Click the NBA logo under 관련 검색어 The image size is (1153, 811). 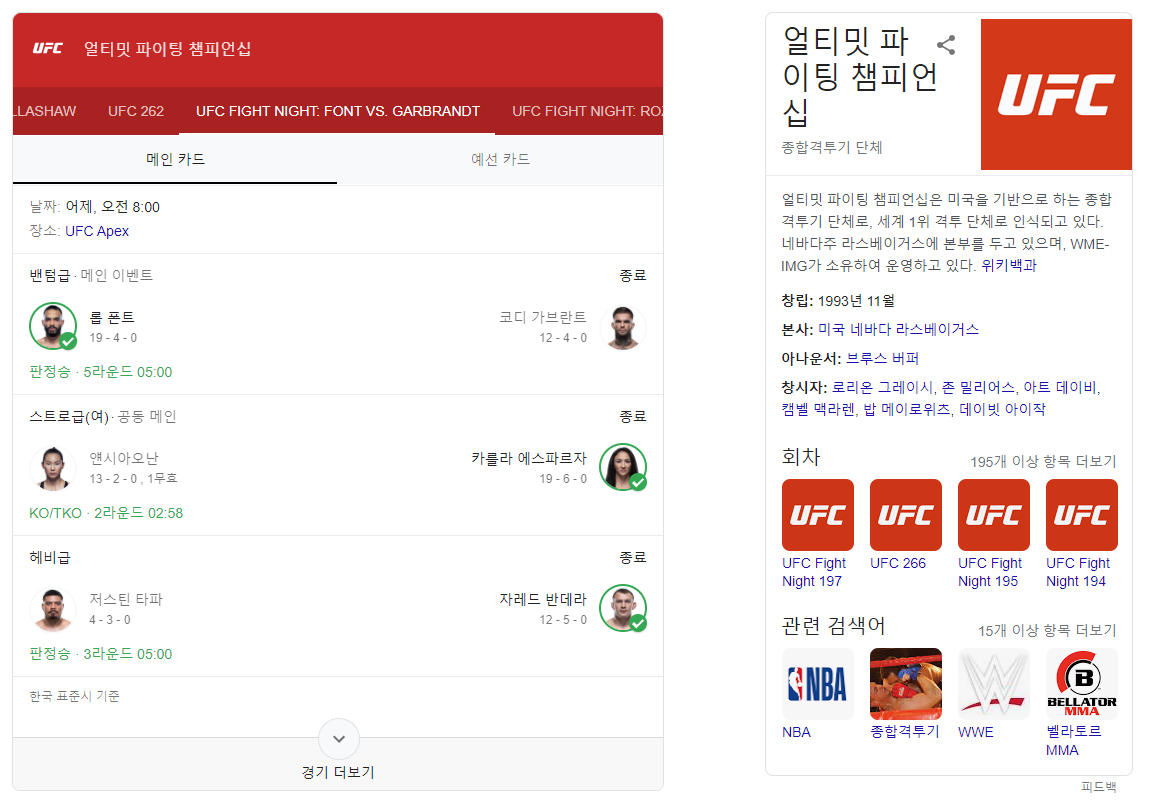tap(817, 683)
